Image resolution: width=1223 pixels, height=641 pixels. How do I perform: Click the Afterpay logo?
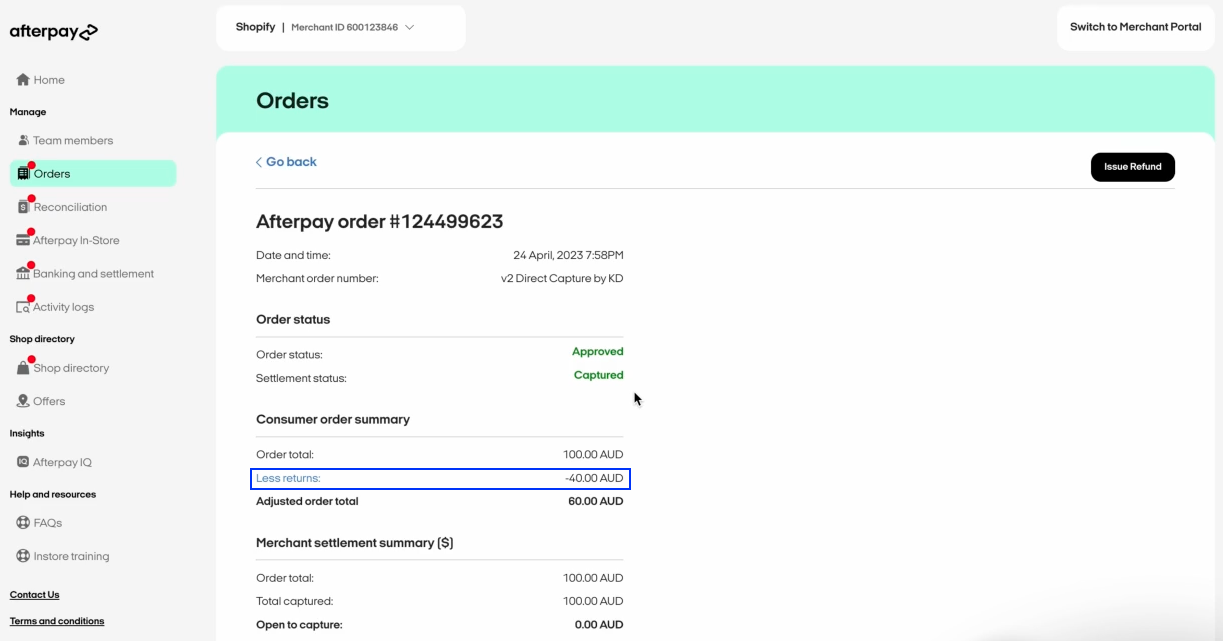(x=54, y=32)
